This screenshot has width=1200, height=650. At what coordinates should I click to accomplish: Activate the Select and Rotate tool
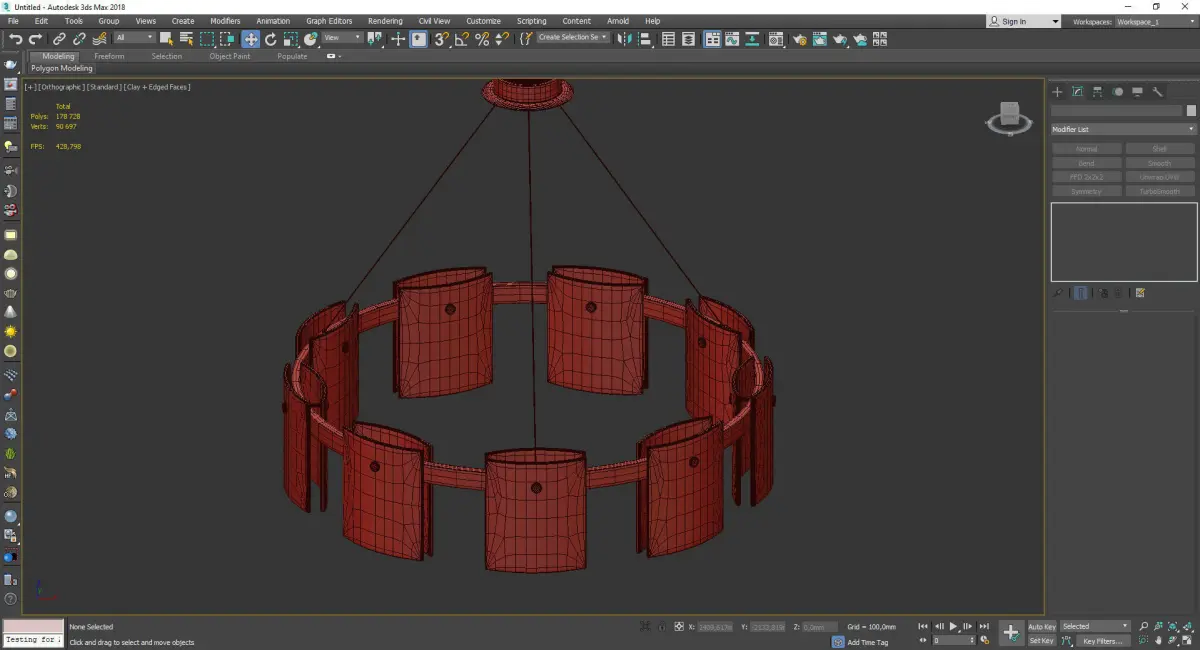tap(270, 39)
